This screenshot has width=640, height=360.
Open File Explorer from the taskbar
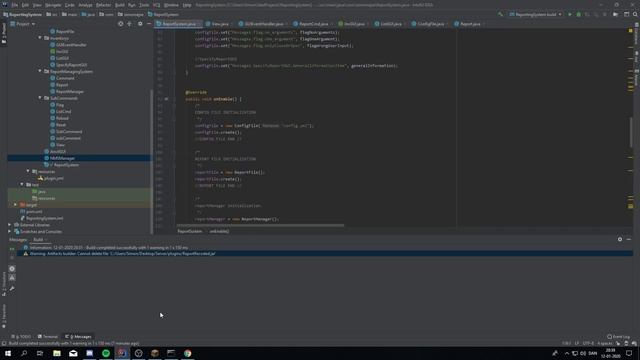57,353
